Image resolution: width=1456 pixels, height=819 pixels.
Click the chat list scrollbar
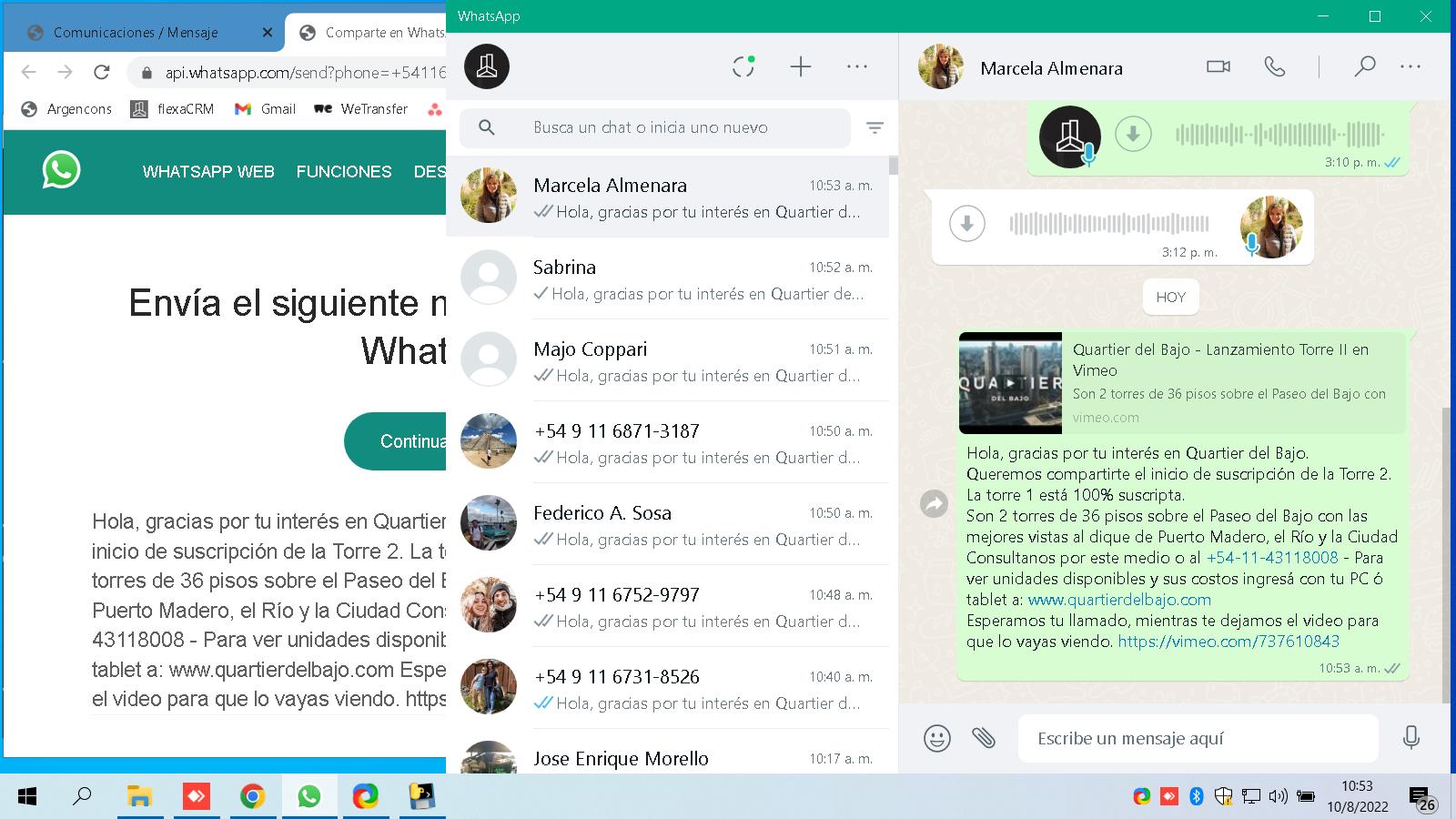[894, 166]
